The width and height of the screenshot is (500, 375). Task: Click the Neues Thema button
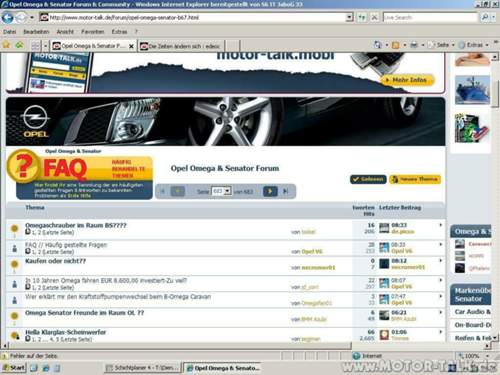(415, 179)
